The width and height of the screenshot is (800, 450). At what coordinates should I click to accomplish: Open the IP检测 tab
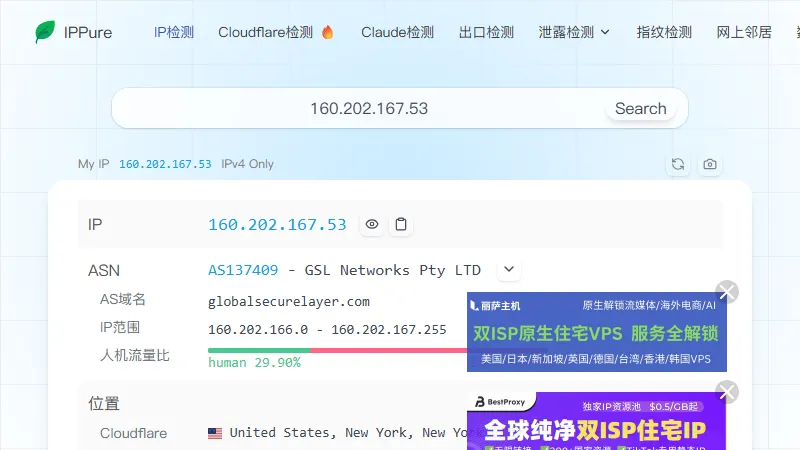(x=174, y=32)
